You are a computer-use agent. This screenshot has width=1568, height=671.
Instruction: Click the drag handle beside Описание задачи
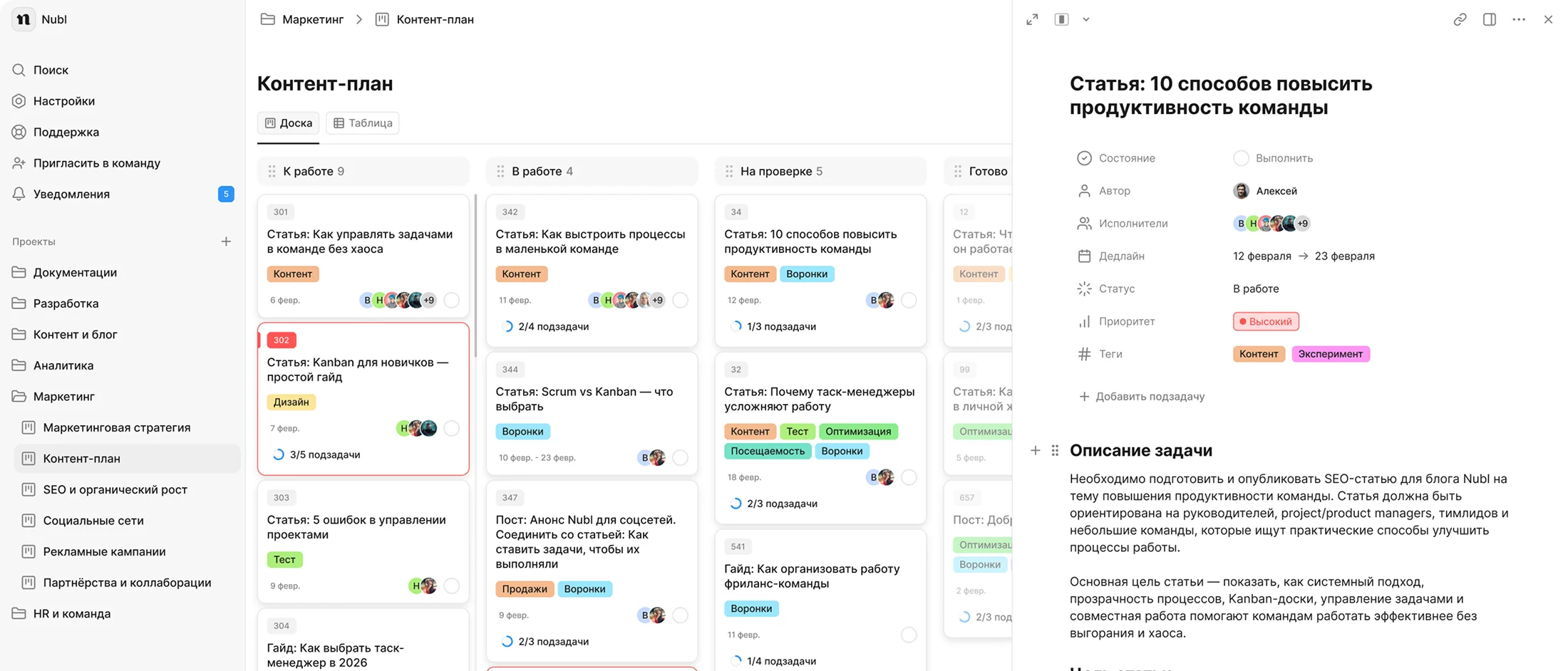1055,450
